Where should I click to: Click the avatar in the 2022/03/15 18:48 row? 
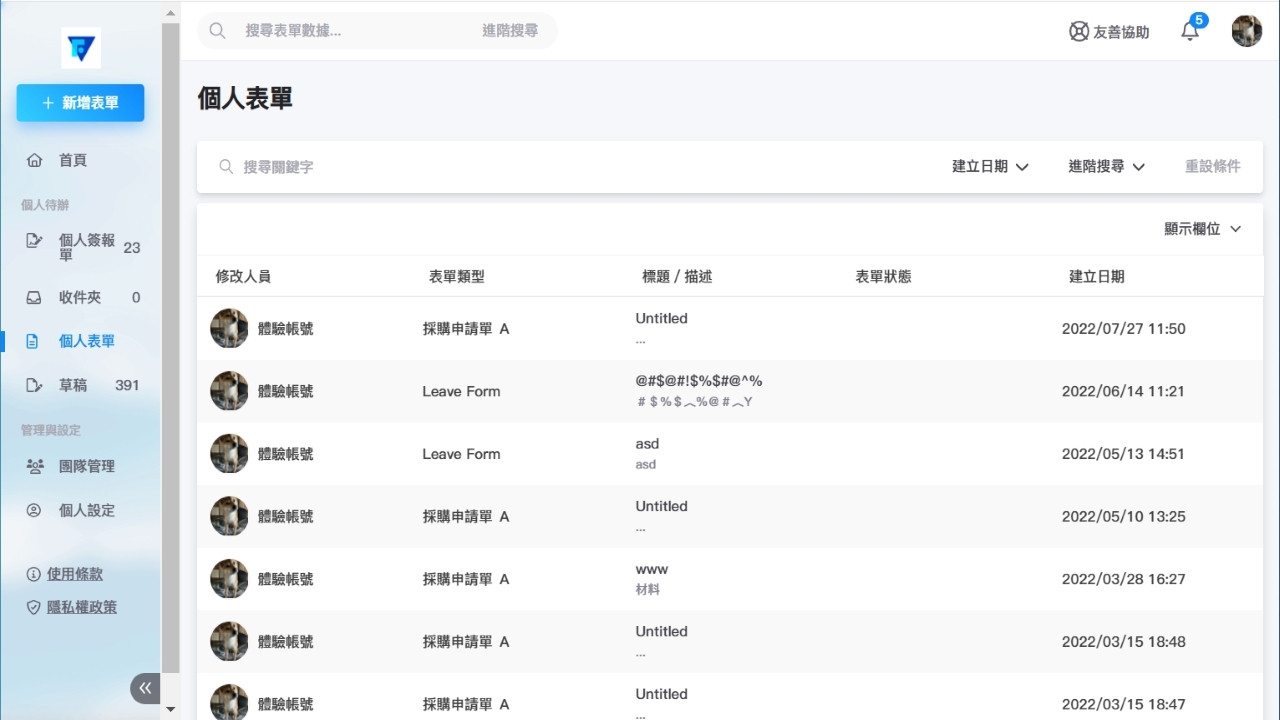229,641
